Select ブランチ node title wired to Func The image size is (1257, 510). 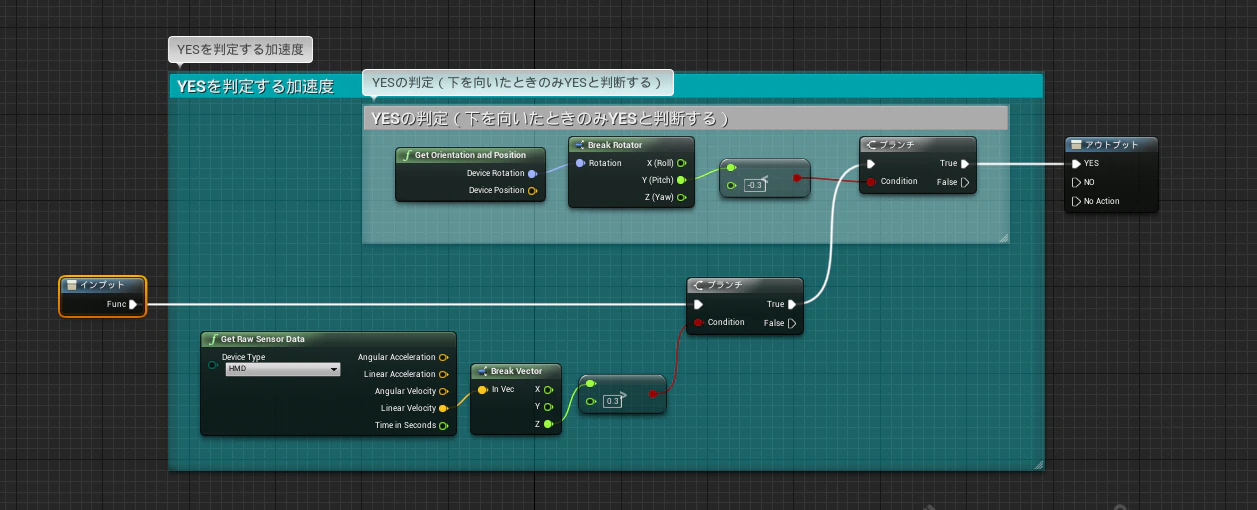725,285
